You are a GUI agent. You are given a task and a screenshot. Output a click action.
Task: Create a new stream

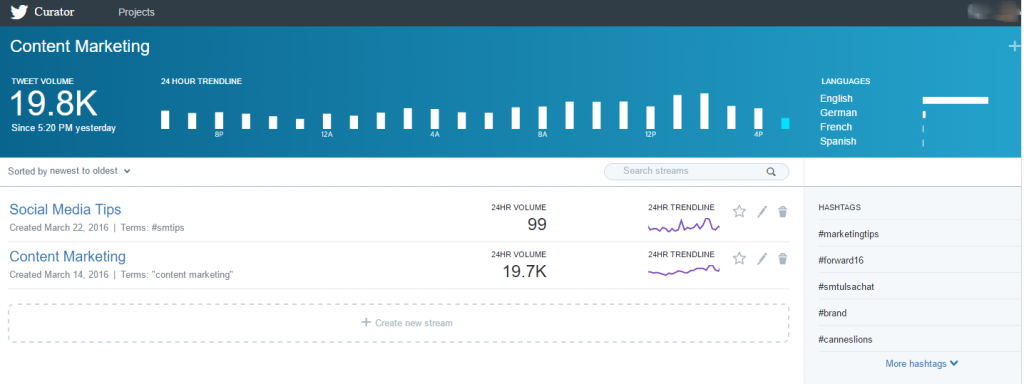398,323
